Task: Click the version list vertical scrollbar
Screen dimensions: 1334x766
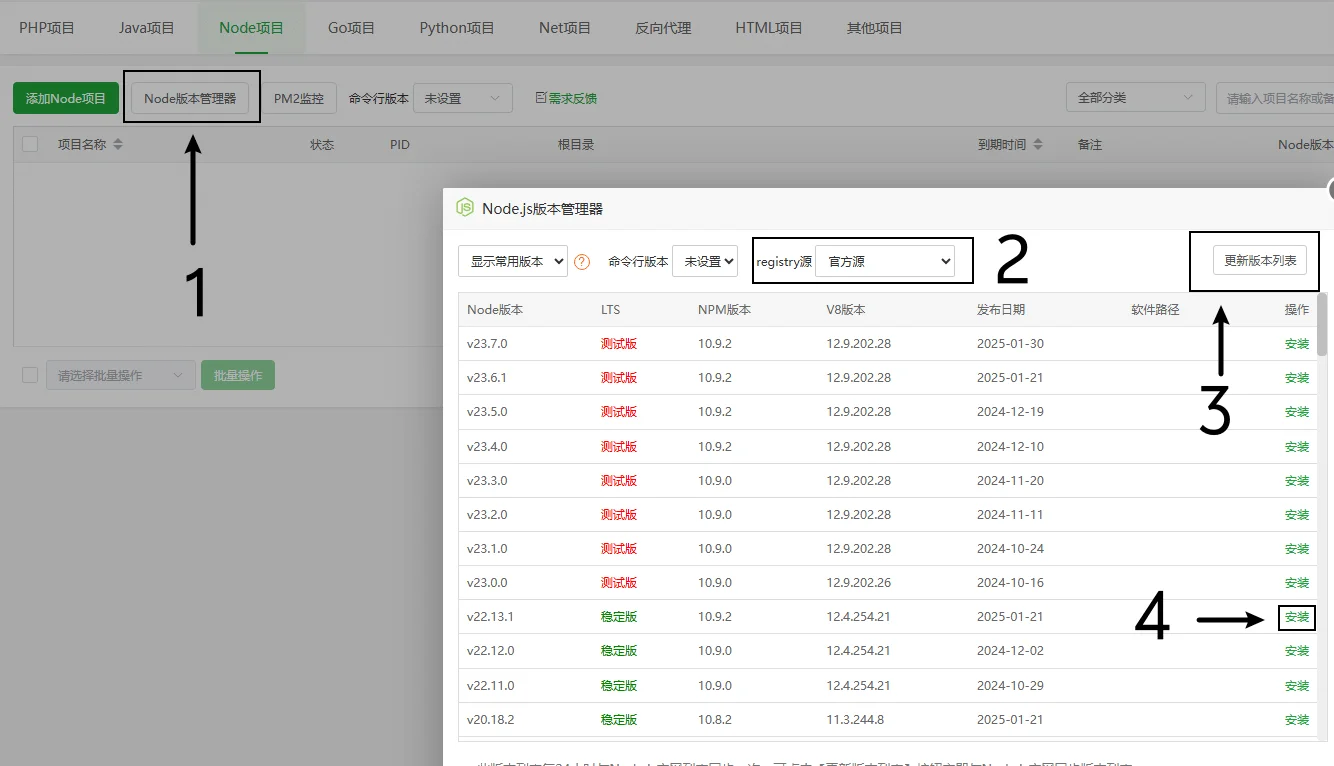Action: 1322,324
